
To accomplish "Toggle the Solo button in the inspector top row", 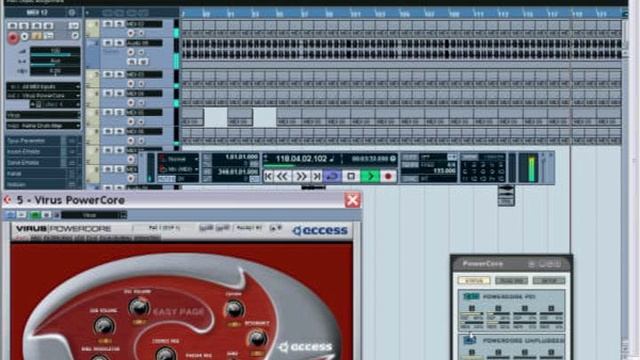I will [x=24, y=26].
